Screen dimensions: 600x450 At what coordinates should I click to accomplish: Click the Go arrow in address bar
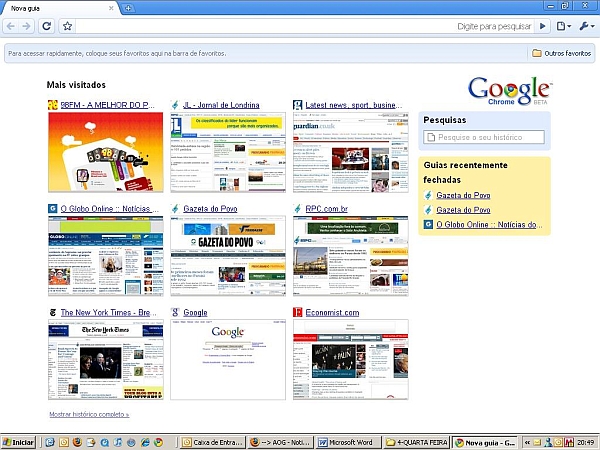[543, 26]
